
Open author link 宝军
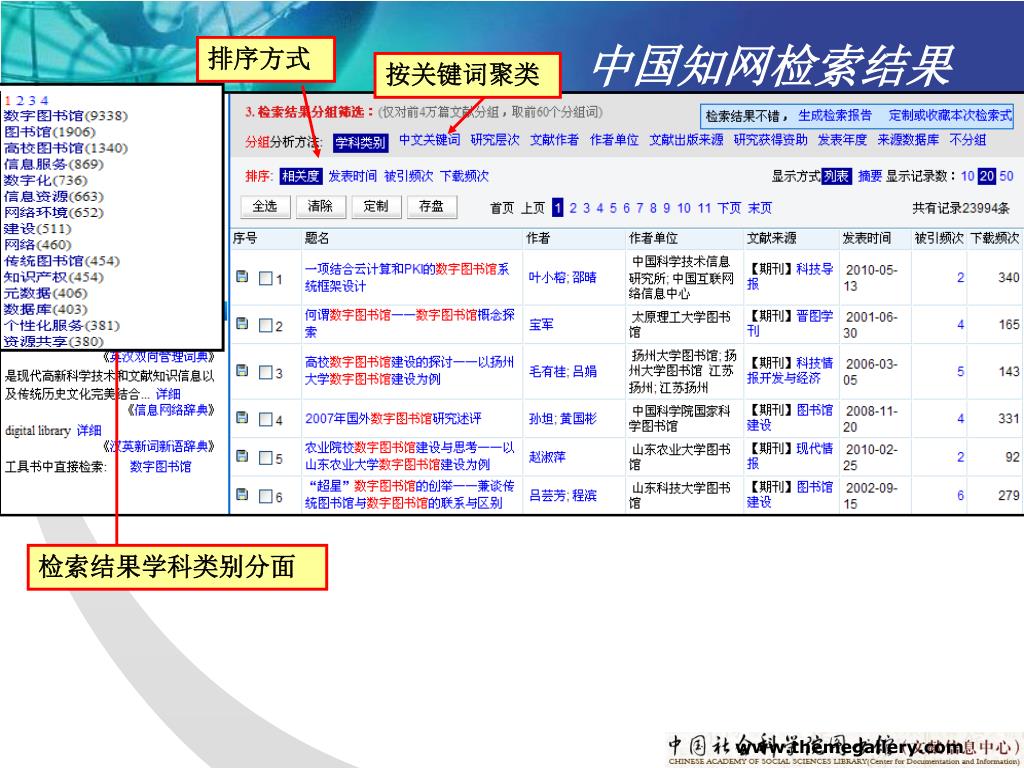[541, 325]
